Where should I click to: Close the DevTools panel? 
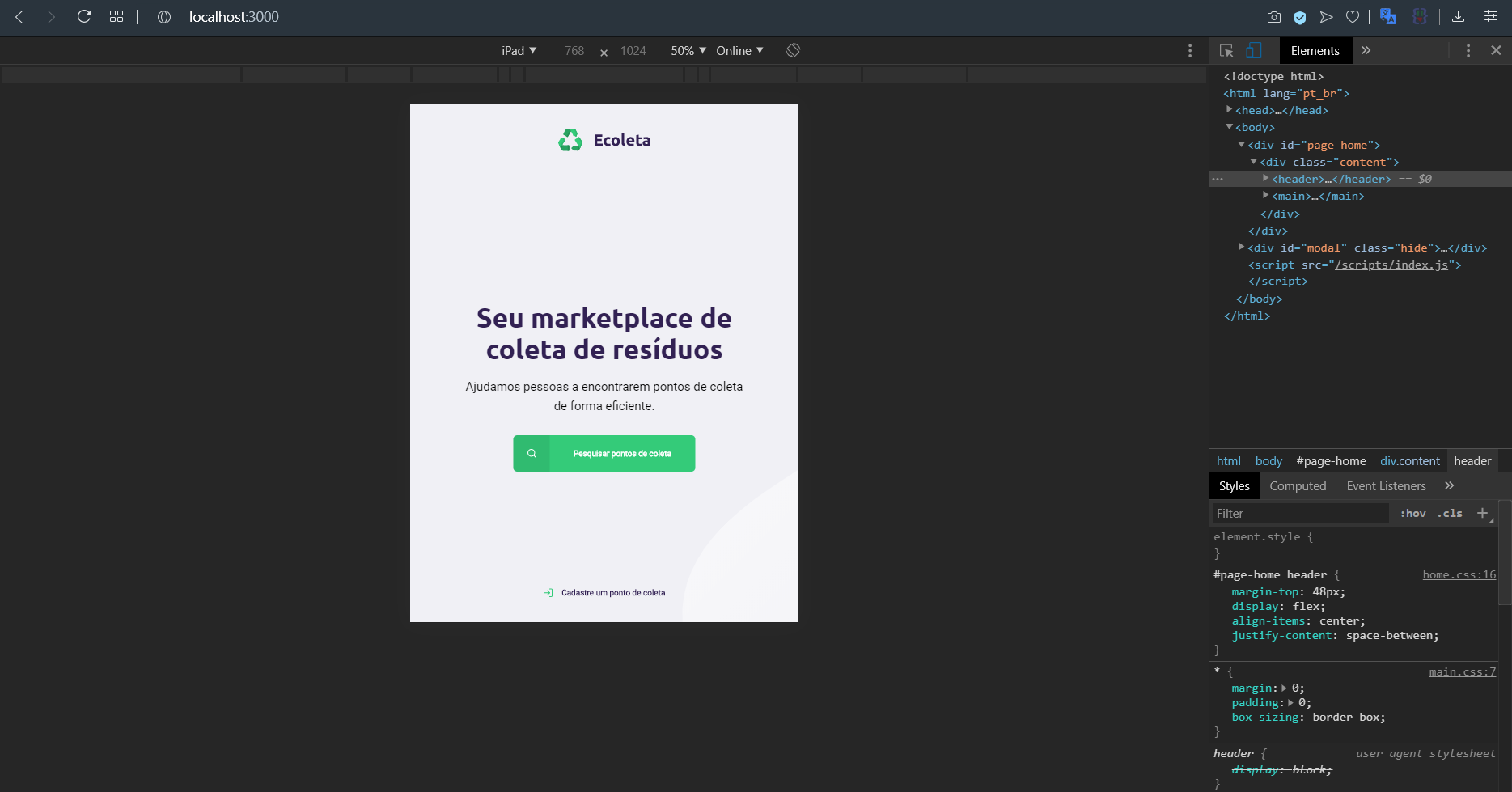click(1497, 50)
